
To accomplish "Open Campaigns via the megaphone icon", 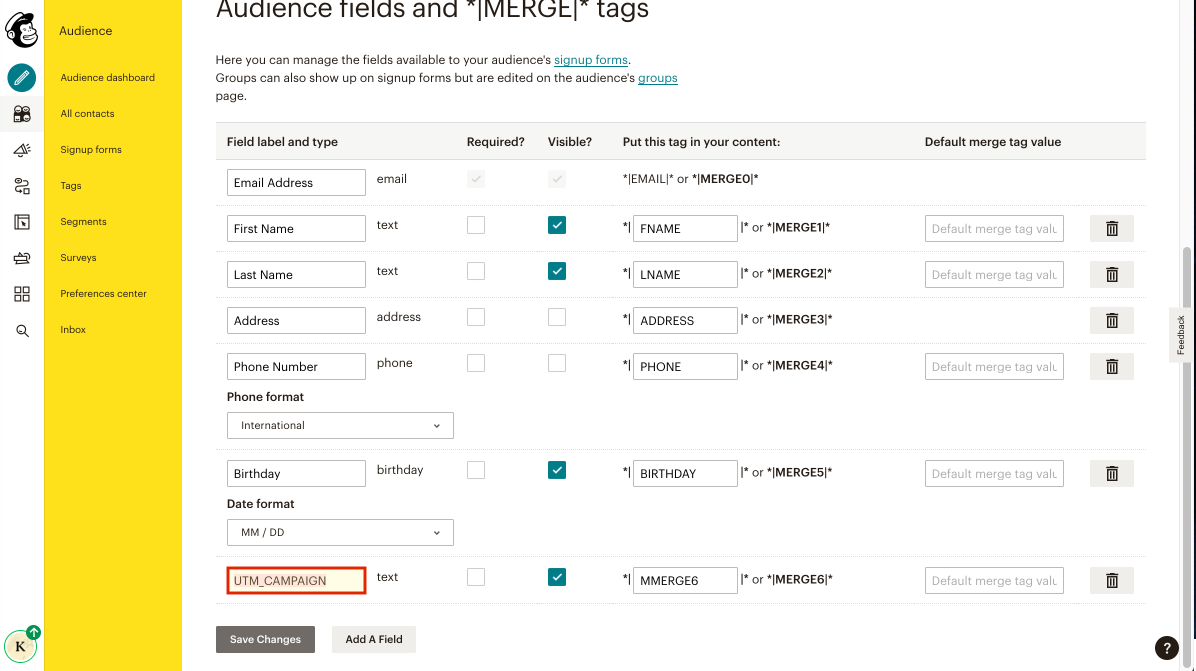I will pos(22,149).
